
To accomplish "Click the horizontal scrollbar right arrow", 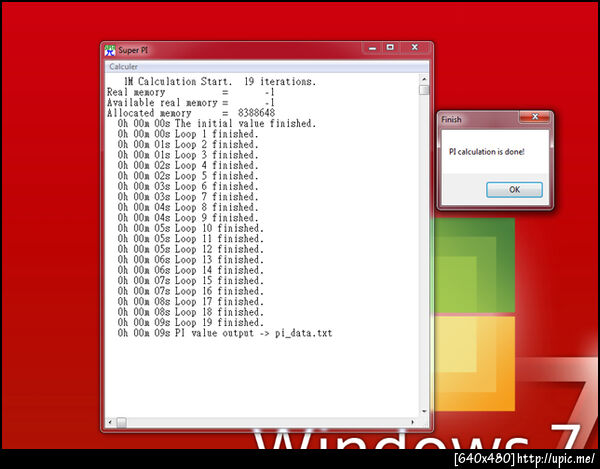I will (x=412, y=422).
